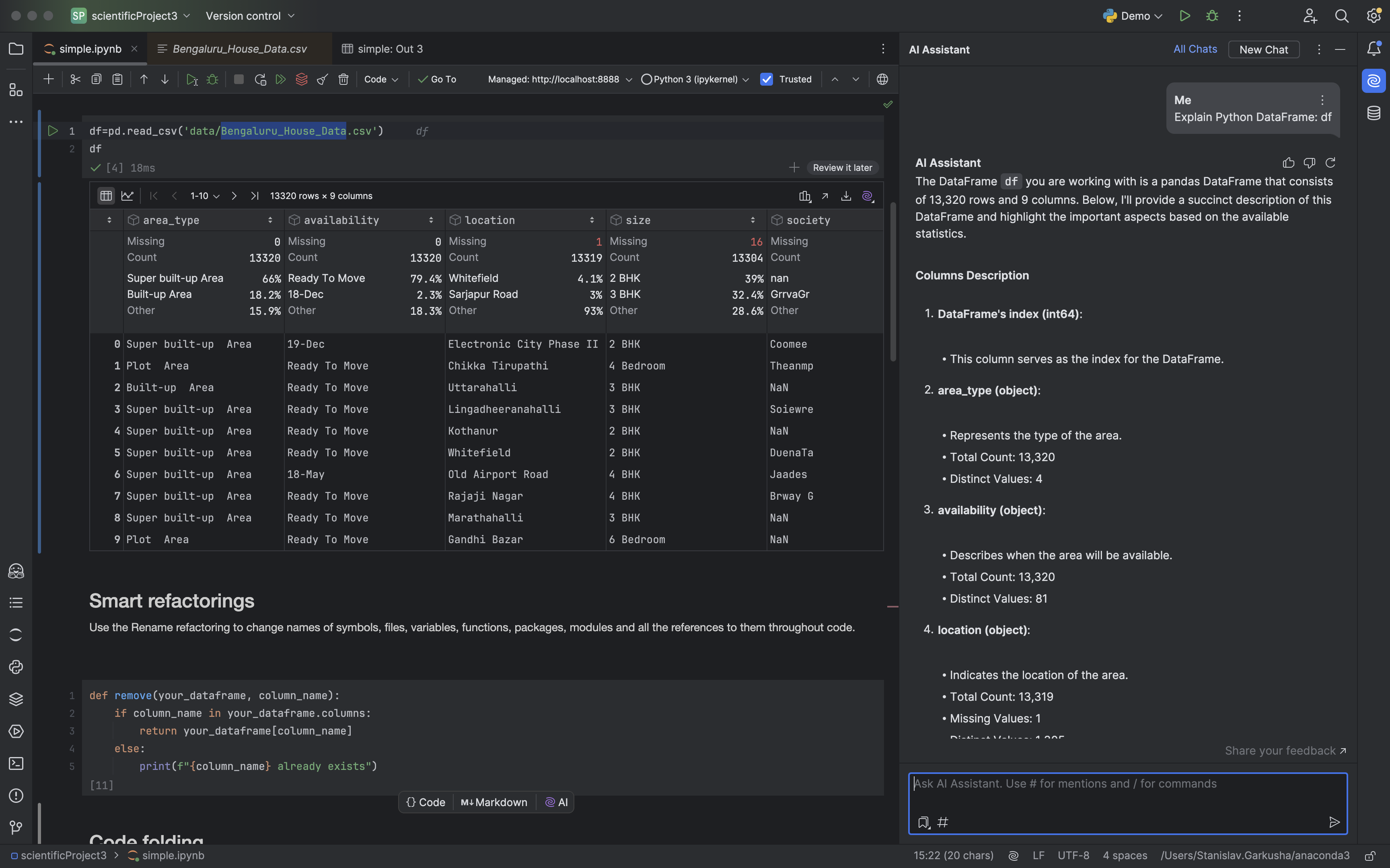
Task: Copy cell using notebook toolbar copy icon
Action: 97,79
